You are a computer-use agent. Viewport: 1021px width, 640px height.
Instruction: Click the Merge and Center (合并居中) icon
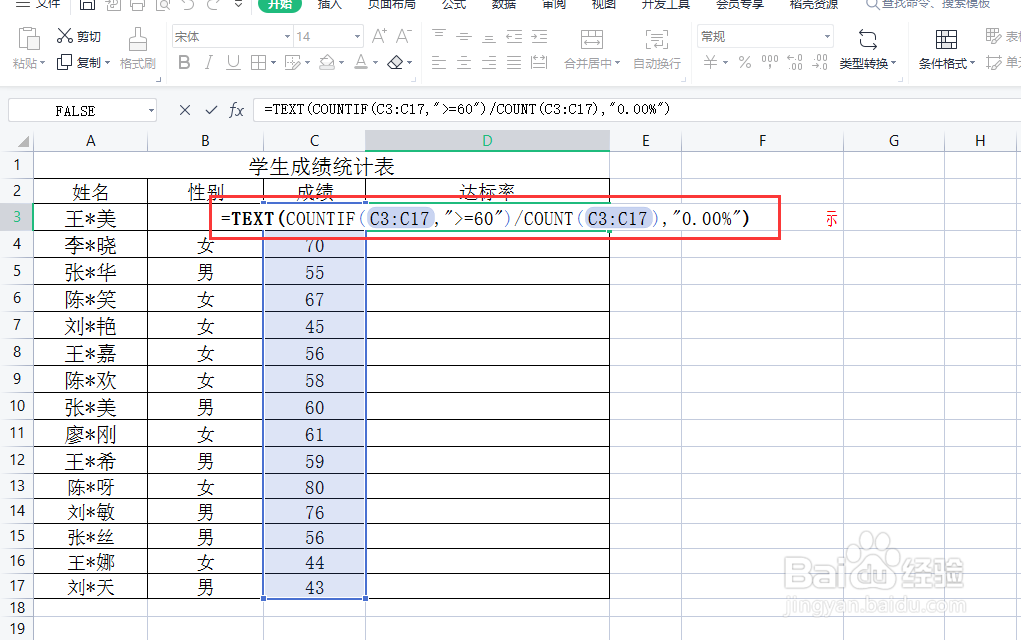[x=591, y=39]
